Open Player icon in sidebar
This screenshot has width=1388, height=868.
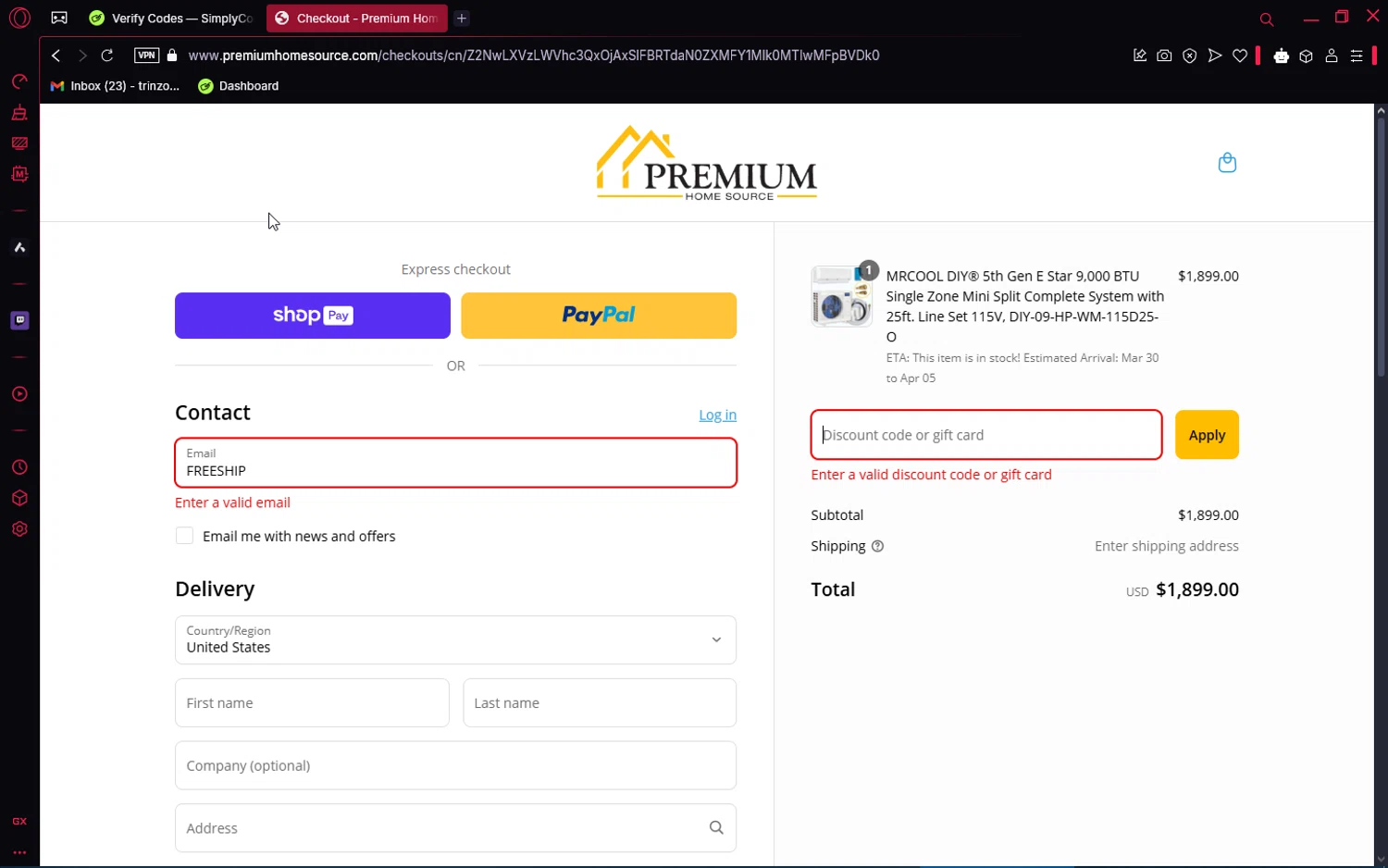tap(19, 394)
